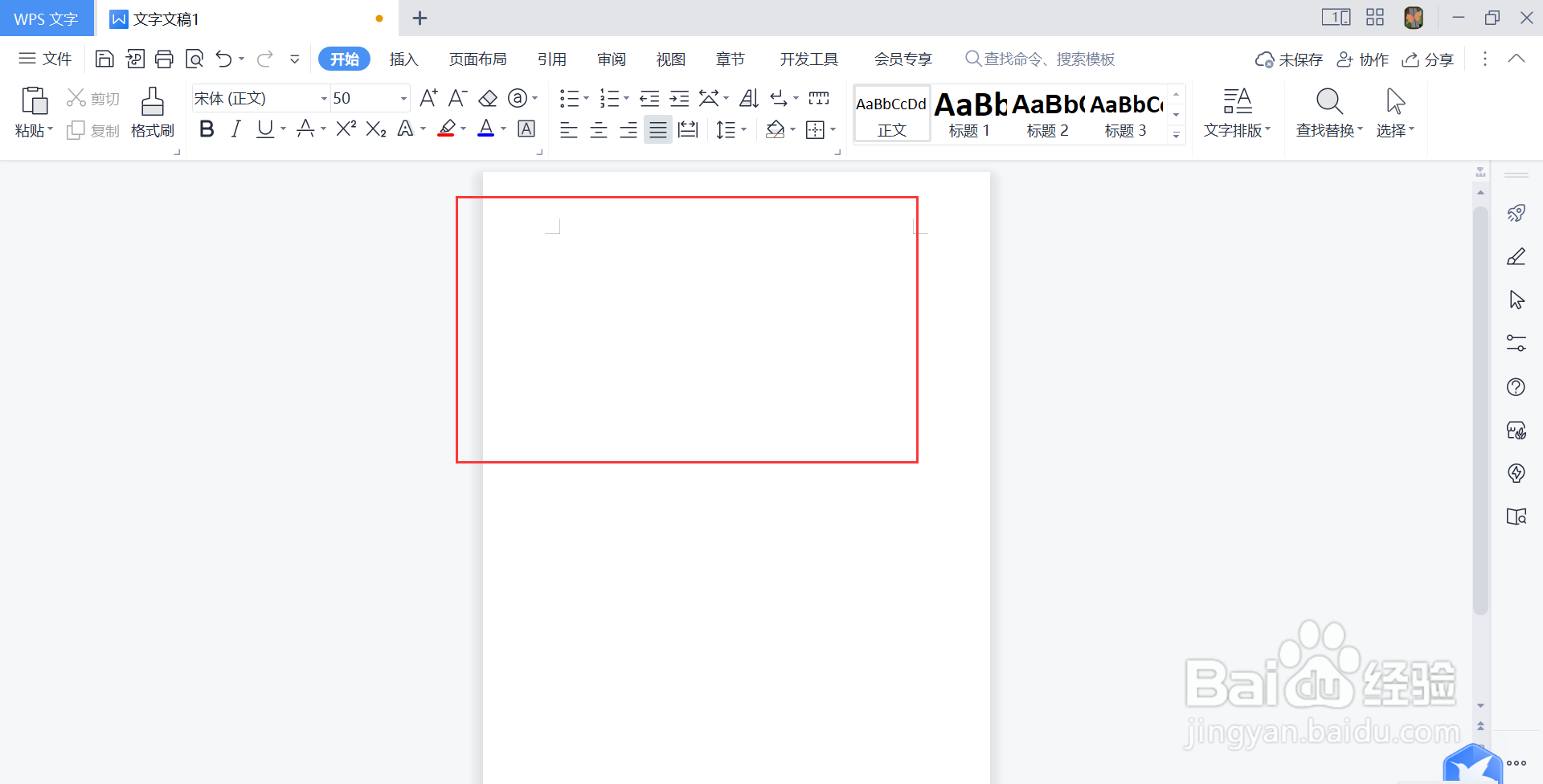The width and height of the screenshot is (1543, 784).
Task: Increase paragraph indent
Action: (x=679, y=98)
